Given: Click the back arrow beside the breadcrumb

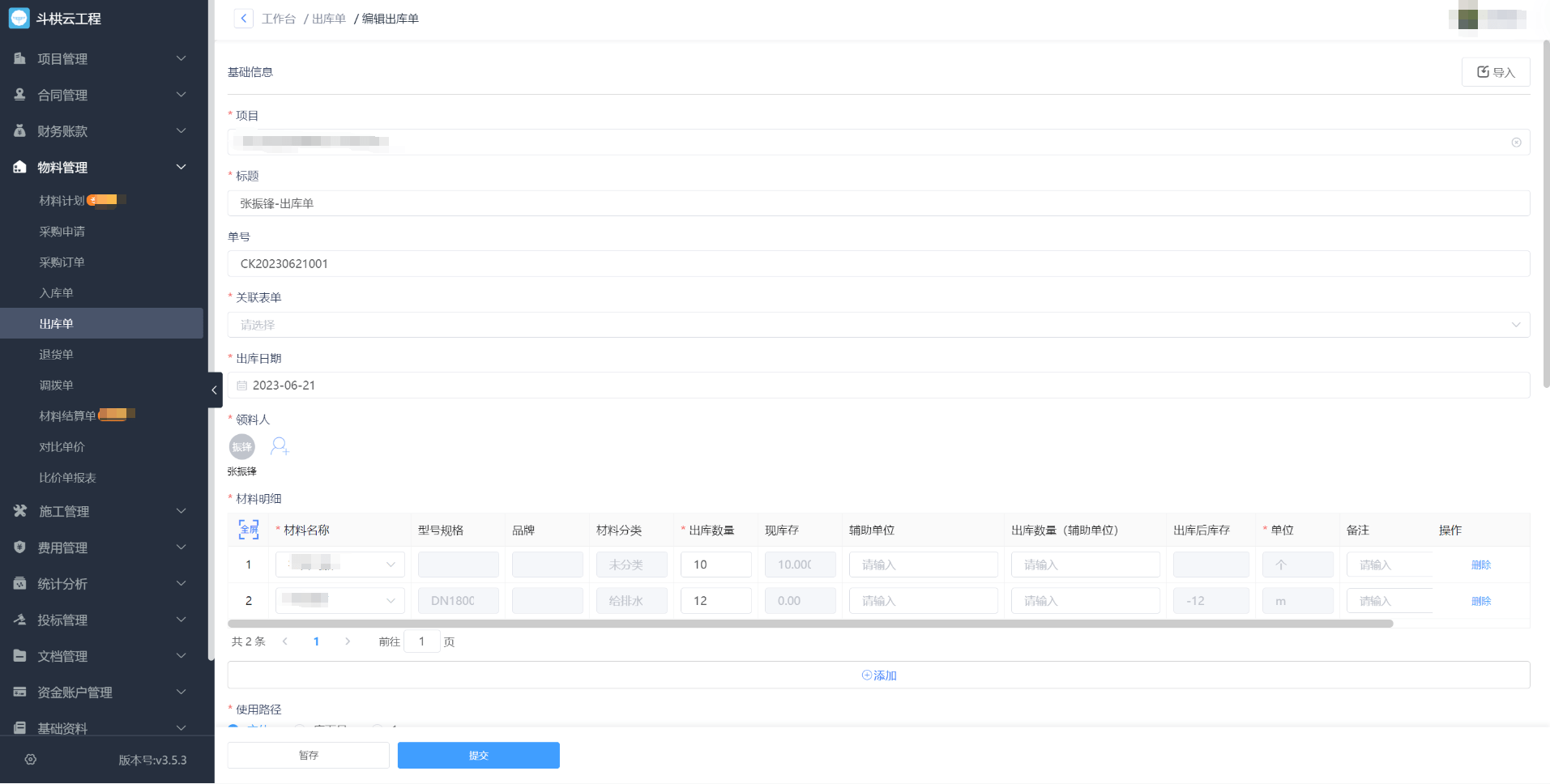Looking at the screenshot, I should tap(243, 19).
